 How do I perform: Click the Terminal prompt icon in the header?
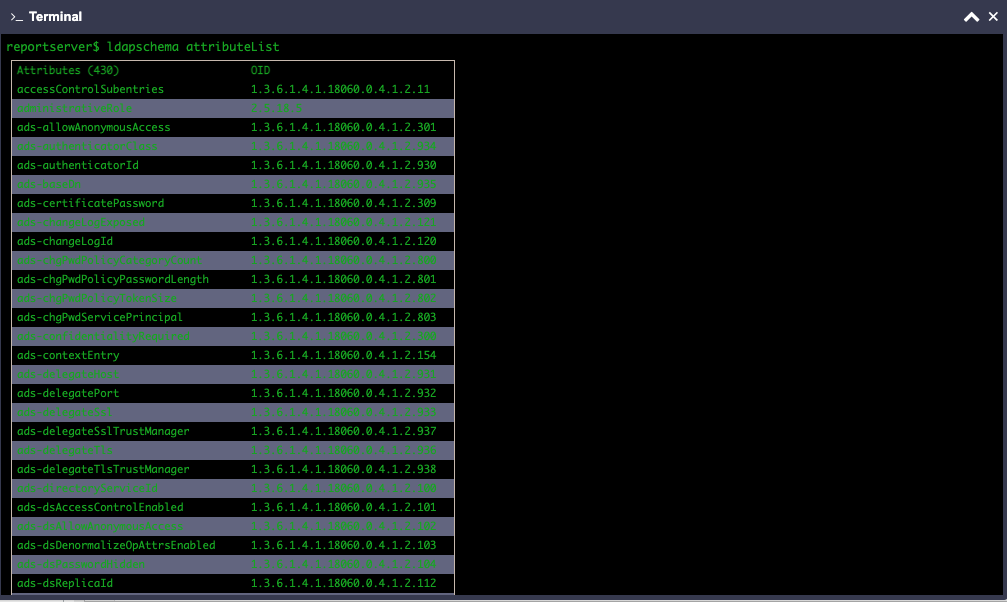[17, 17]
